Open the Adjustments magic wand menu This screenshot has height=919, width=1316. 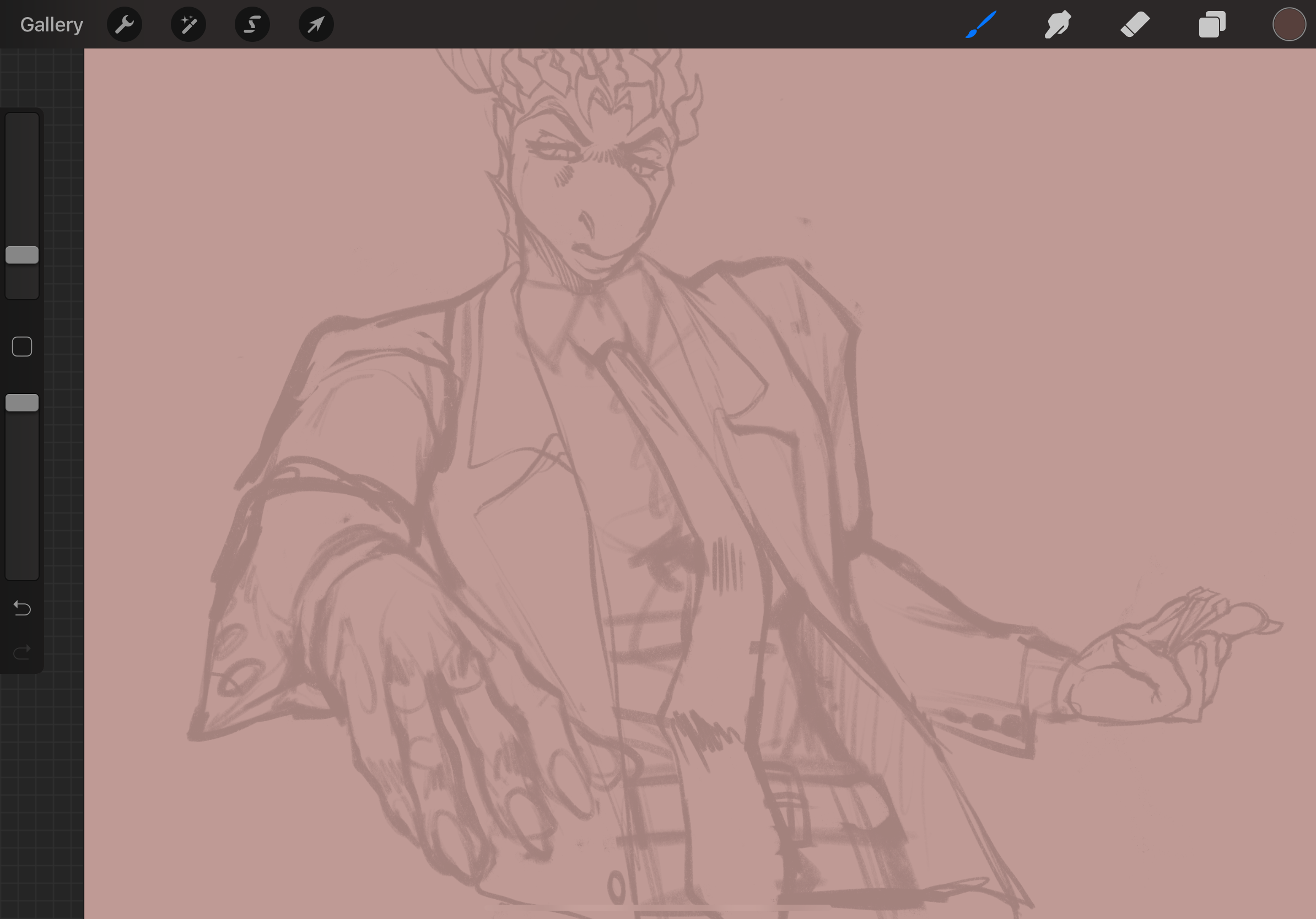[188, 25]
